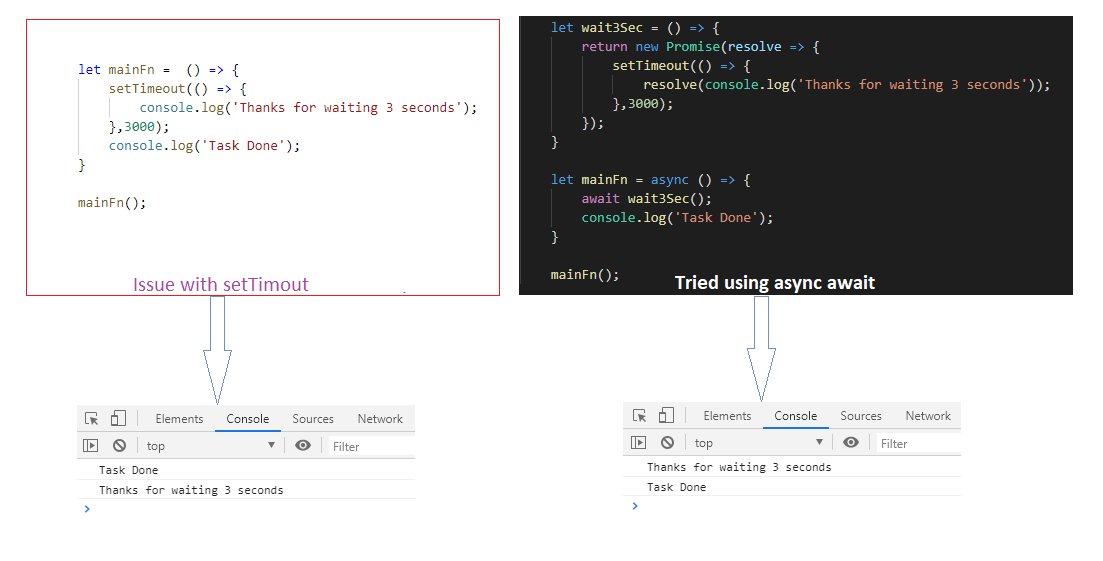Switch to Console tab in right DevTools

click(x=796, y=416)
